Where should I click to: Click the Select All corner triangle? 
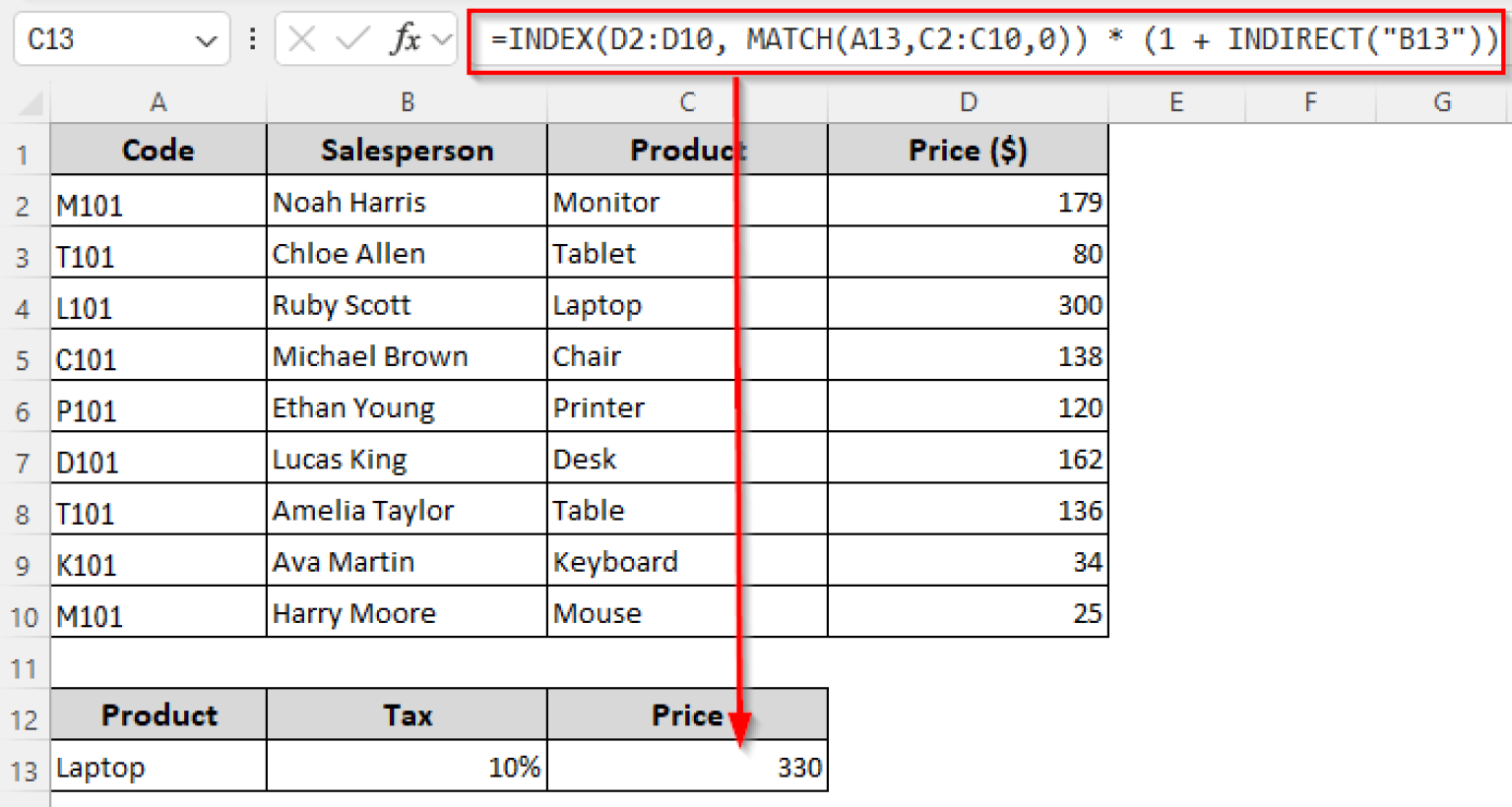point(31,102)
